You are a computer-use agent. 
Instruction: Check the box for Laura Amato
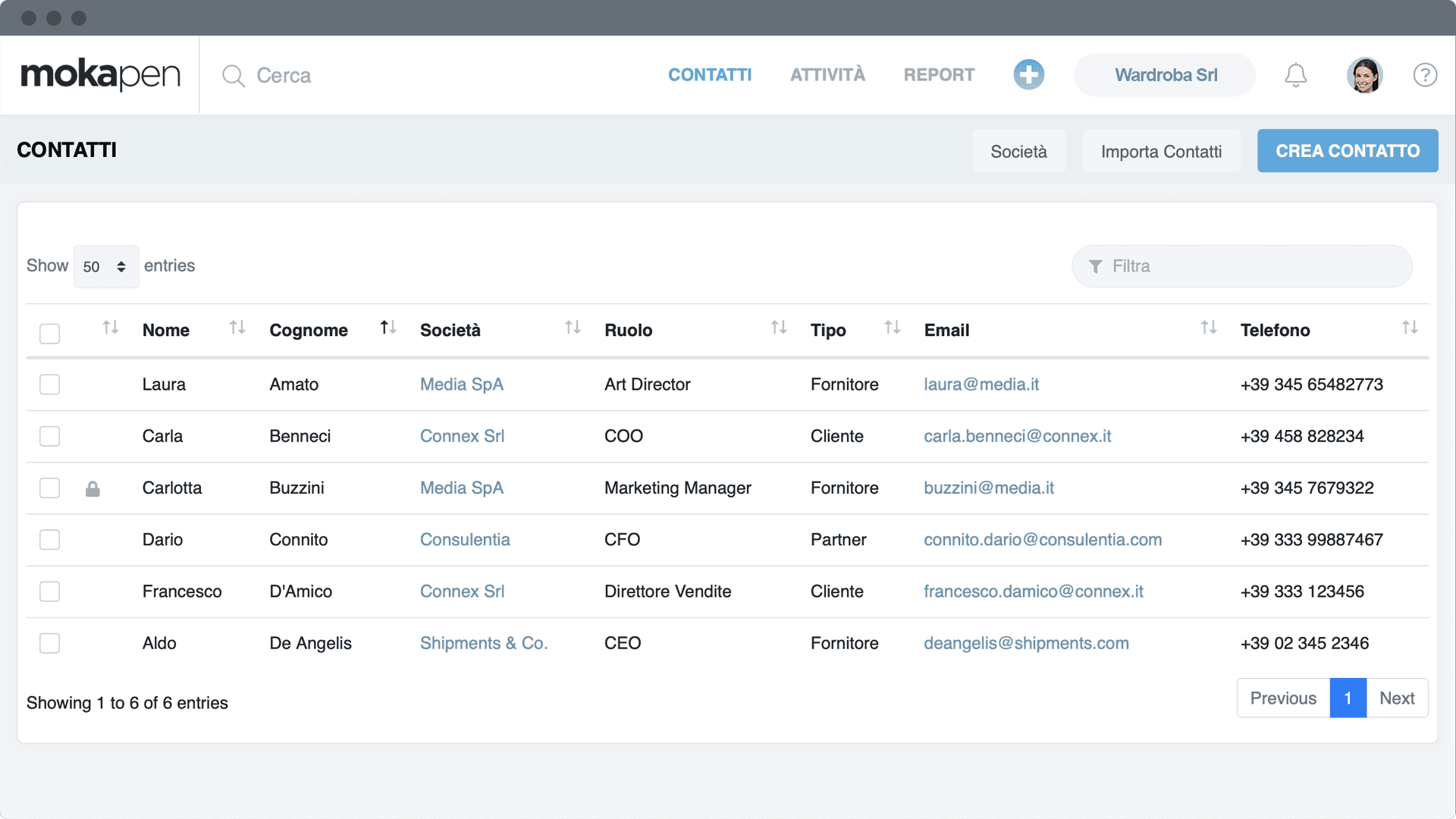point(50,384)
